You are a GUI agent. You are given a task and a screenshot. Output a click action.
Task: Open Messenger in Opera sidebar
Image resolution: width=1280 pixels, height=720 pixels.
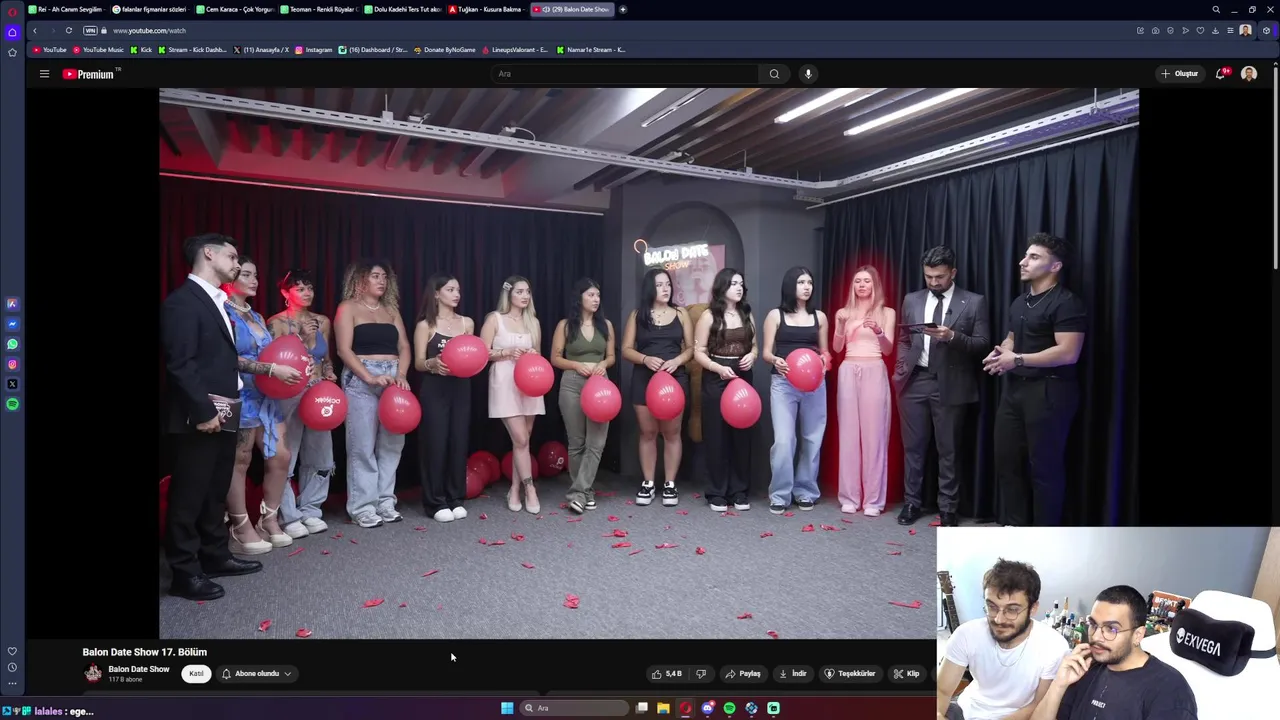[x=12, y=324]
